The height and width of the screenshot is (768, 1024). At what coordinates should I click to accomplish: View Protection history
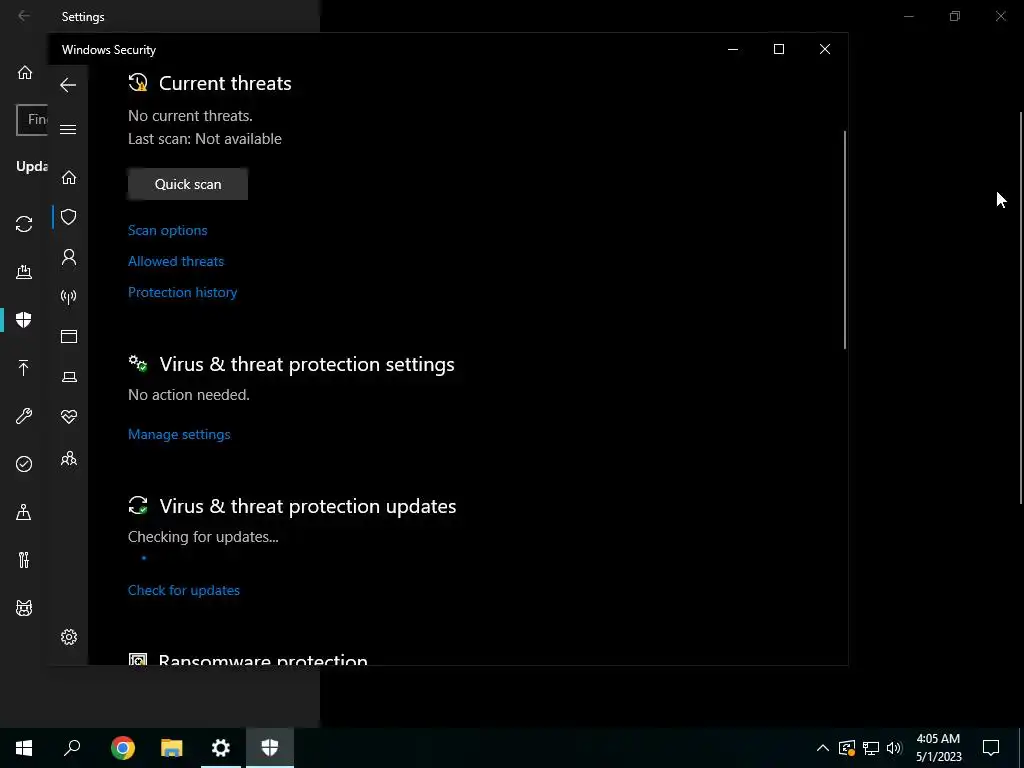click(182, 293)
